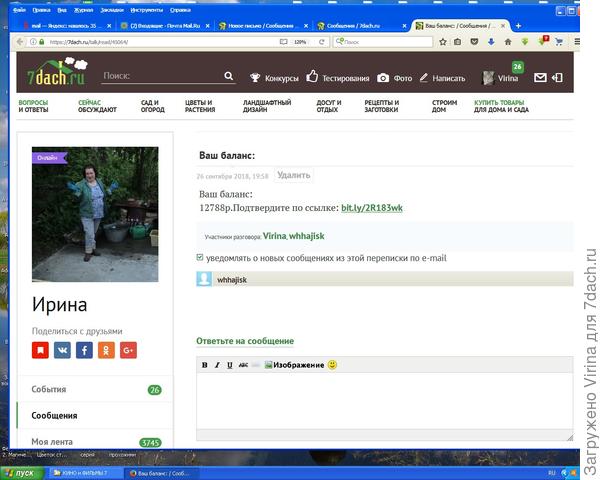Click the browser reload icon
This screenshot has width=600, height=480.
point(322,42)
